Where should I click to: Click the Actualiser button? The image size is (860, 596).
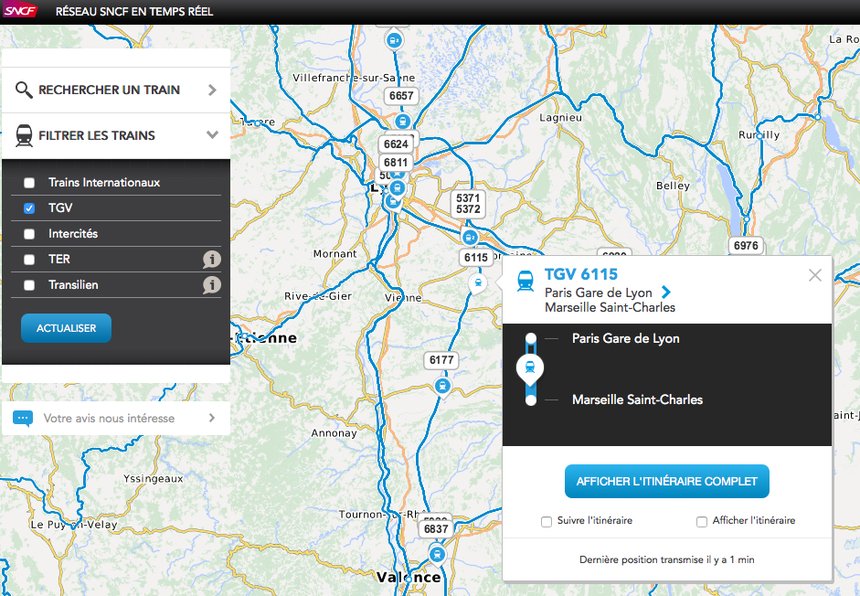pyautogui.click(x=66, y=328)
